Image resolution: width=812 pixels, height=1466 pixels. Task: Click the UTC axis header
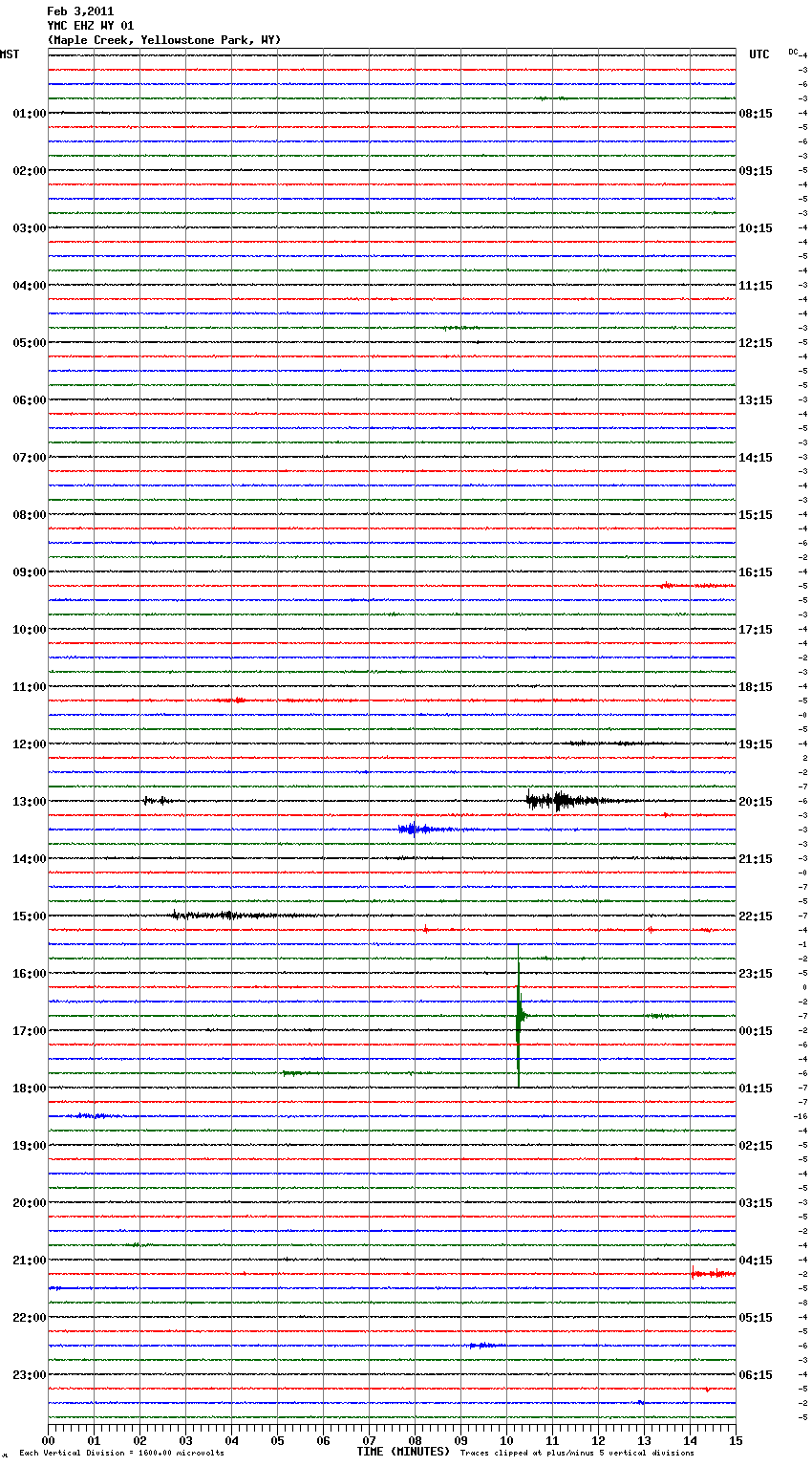[x=759, y=54]
